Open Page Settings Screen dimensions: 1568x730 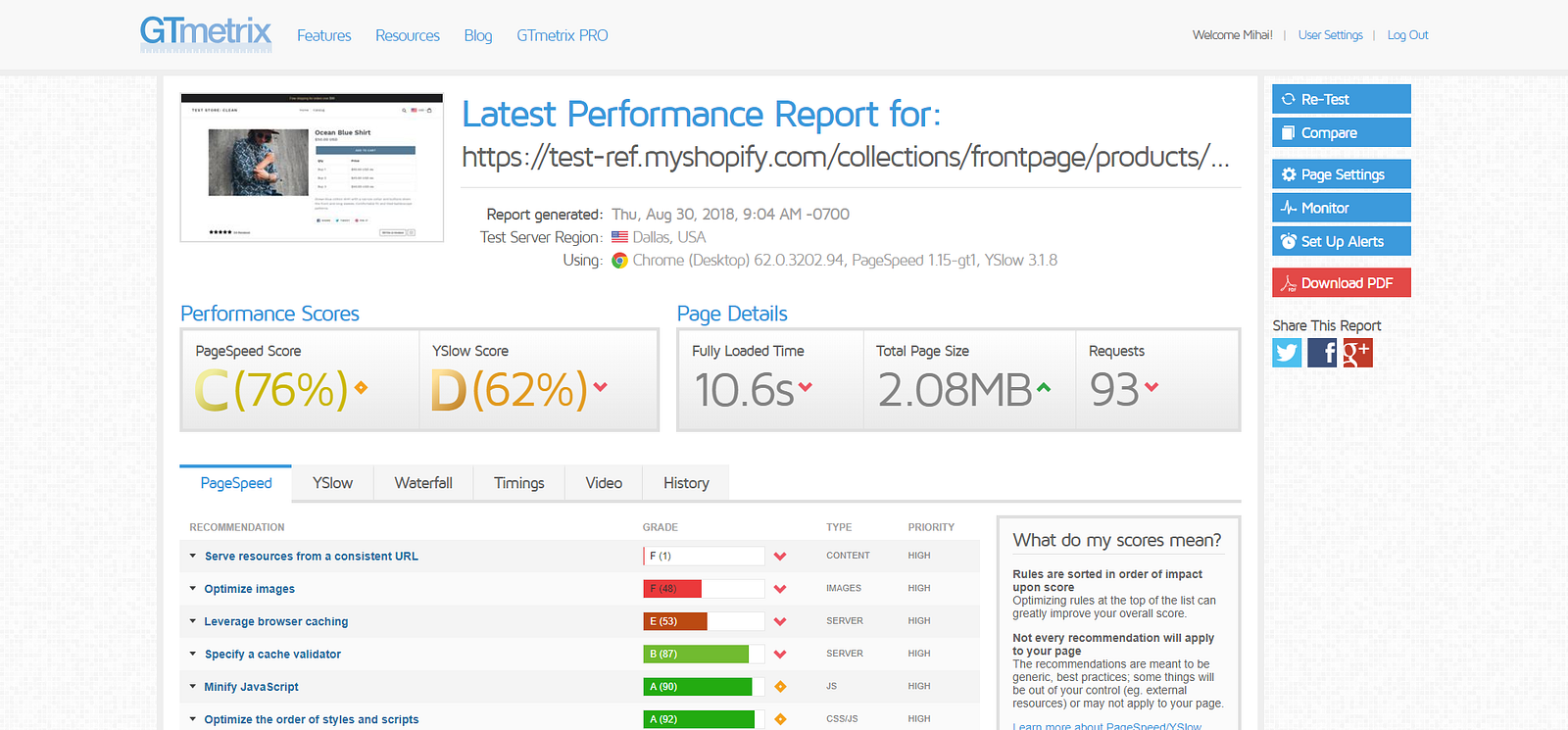(1342, 174)
